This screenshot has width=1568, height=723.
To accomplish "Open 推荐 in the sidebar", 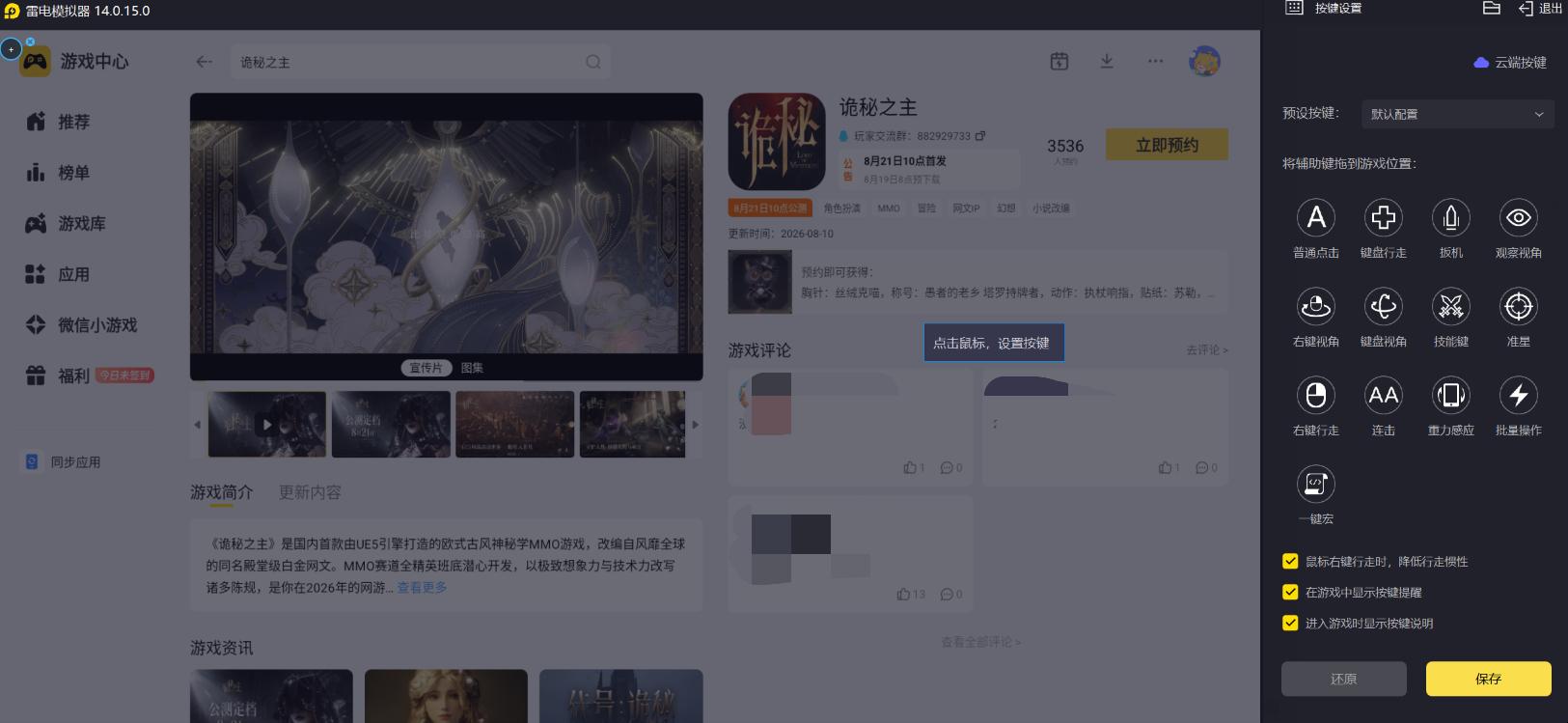I will pos(58,122).
